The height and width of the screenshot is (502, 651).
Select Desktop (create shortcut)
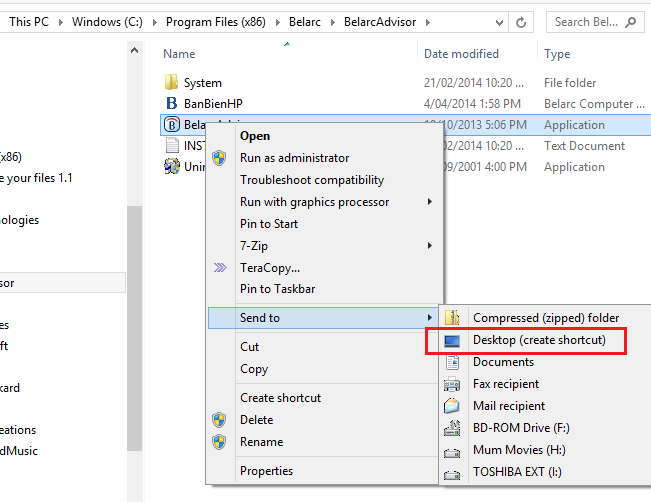[539, 340]
